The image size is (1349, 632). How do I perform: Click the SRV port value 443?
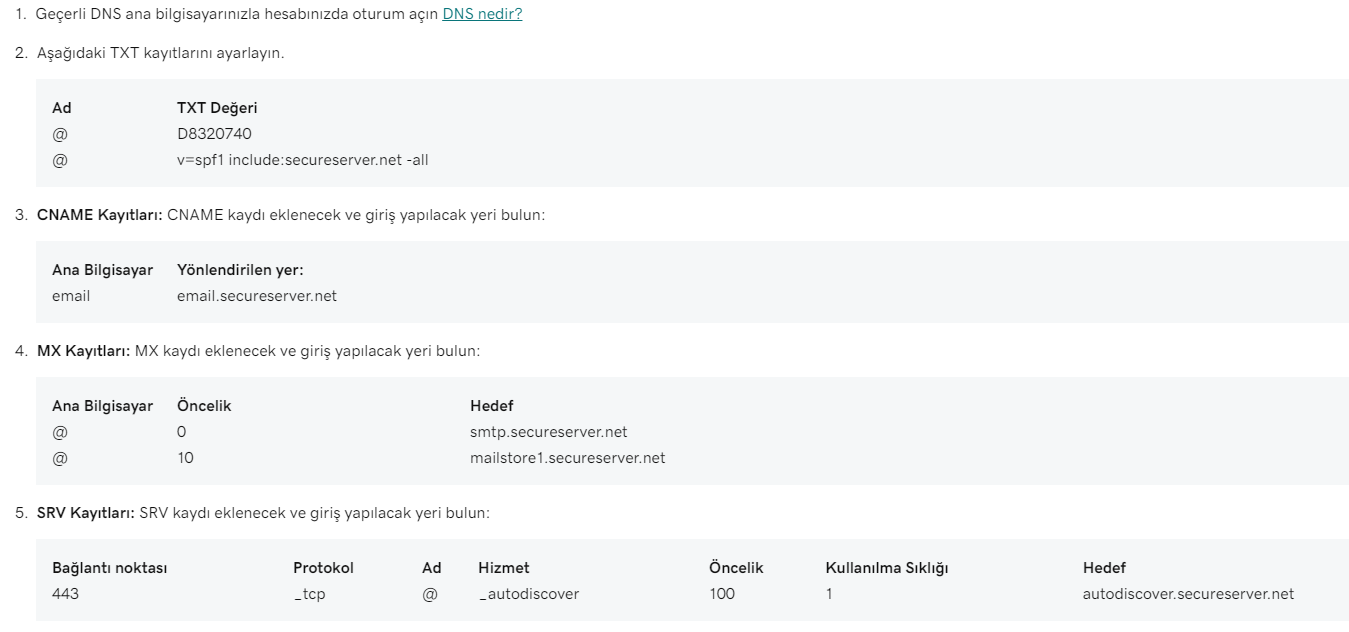click(x=65, y=594)
